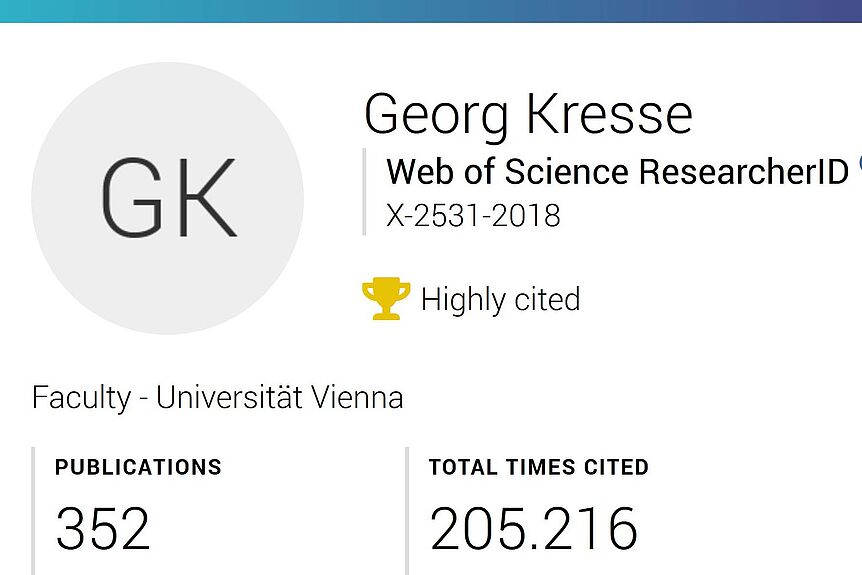Image resolution: width=862 pixels, height=575 pixels.
Task: Click the word Vienna in the affiliation
Action: click(357, 397)
